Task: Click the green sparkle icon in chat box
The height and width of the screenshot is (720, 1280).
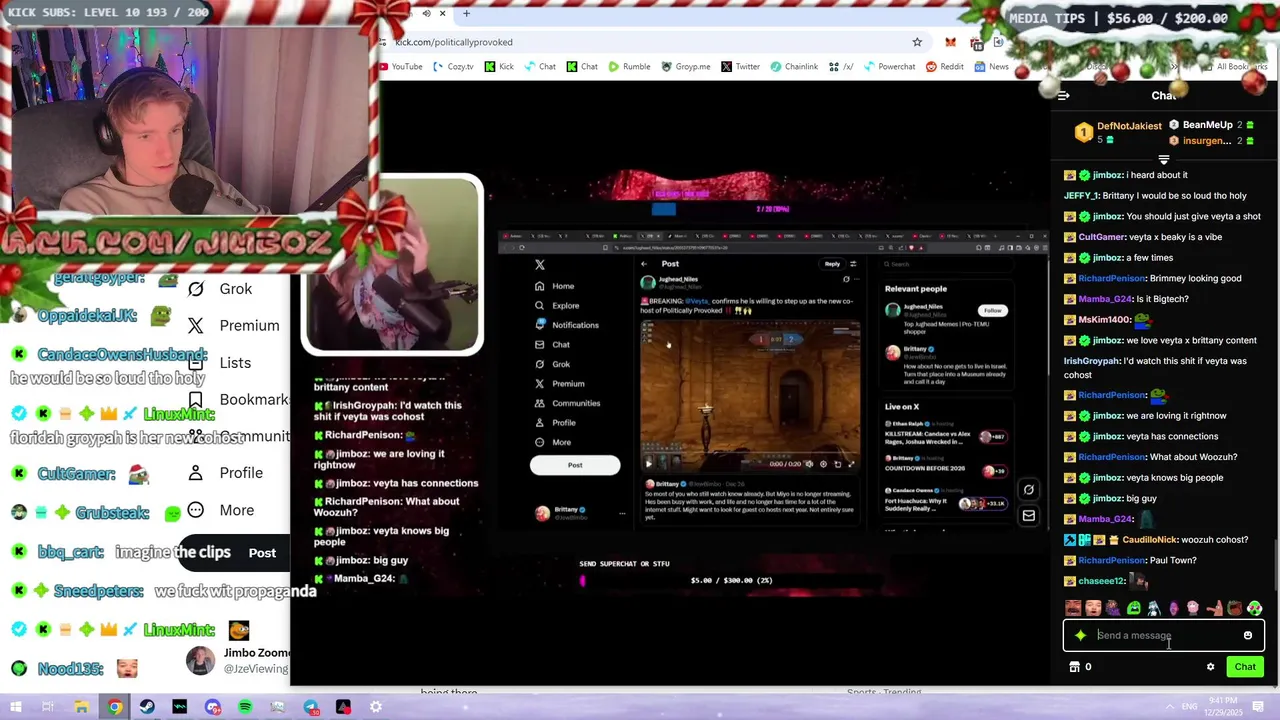Action: (x=1080, y=635)
